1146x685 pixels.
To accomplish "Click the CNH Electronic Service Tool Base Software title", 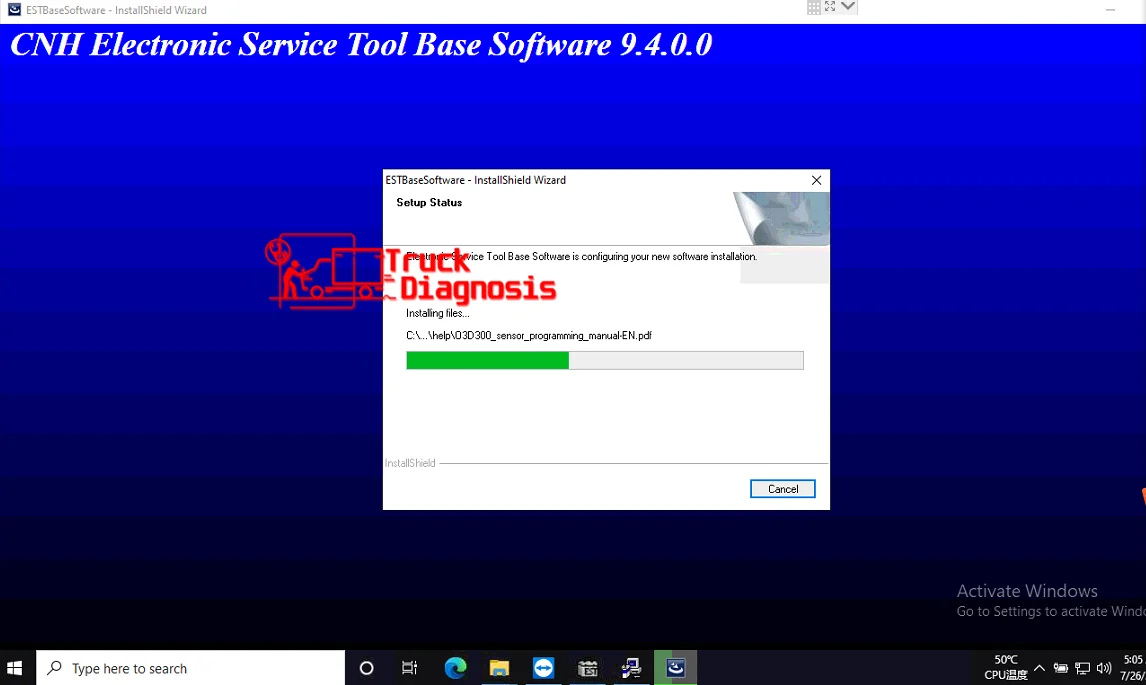I will pos(361,45).
